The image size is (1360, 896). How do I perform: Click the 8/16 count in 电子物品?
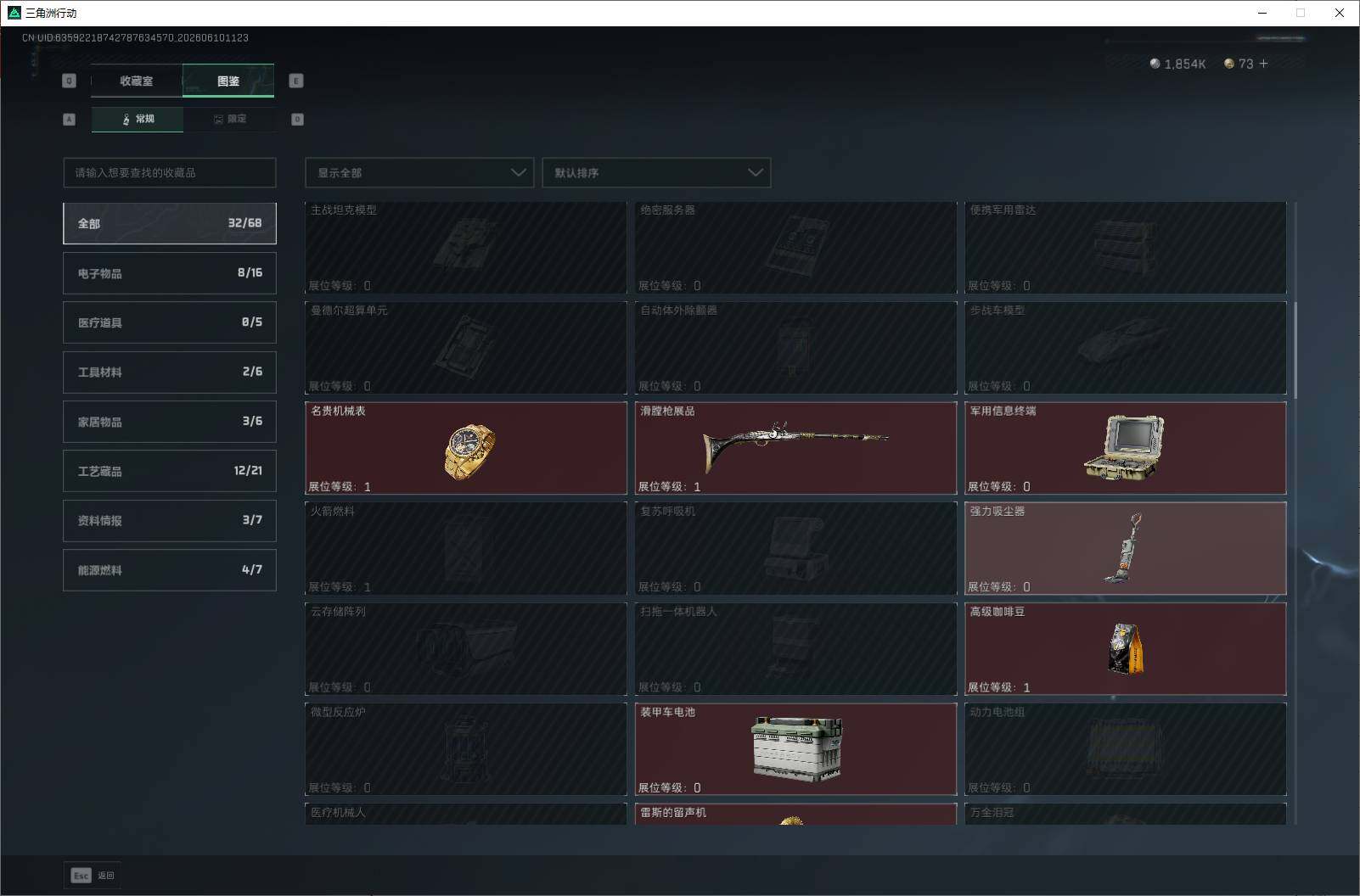pos(250,272)
